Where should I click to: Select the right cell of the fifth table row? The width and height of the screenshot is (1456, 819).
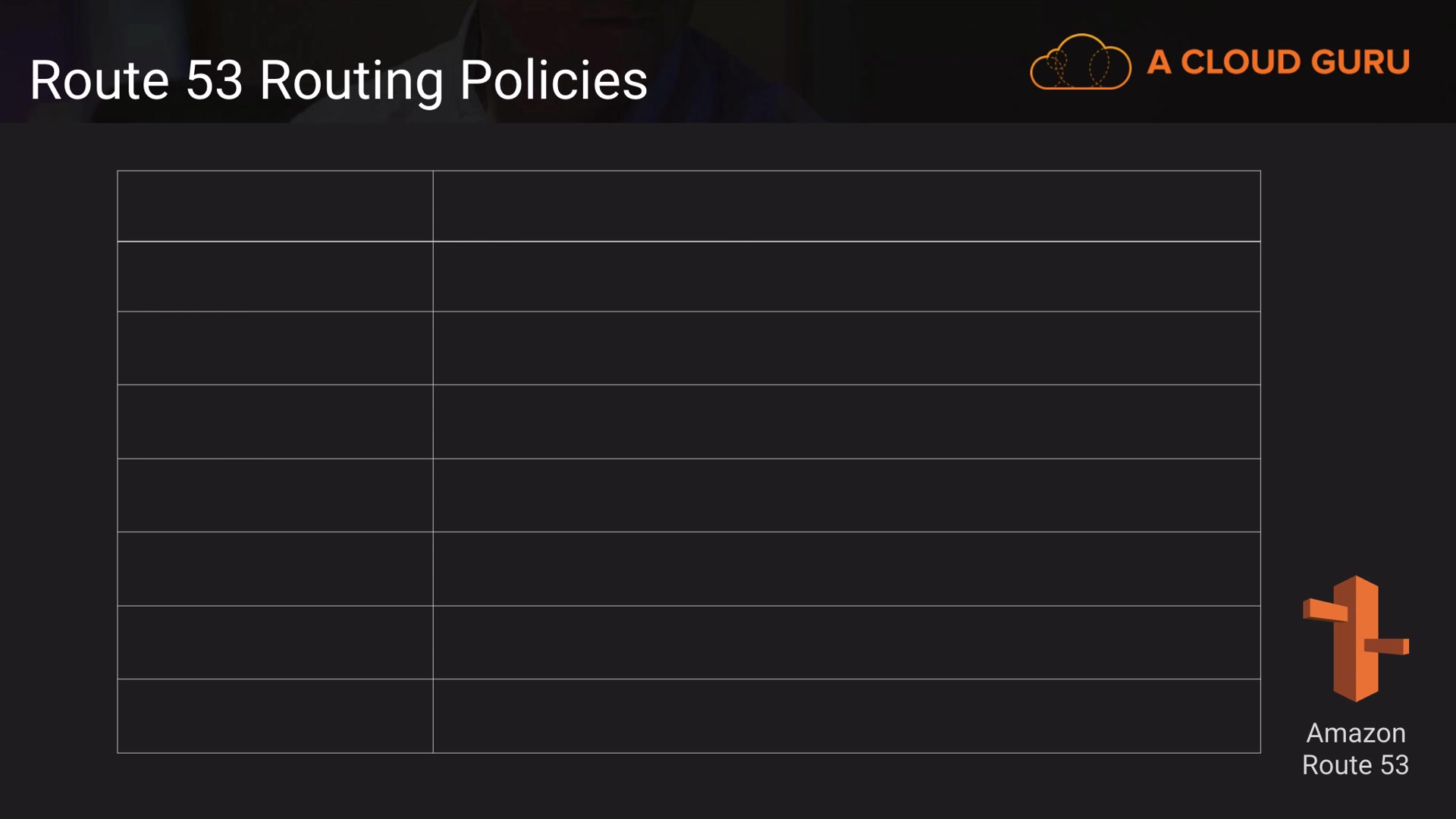(846, 495)
